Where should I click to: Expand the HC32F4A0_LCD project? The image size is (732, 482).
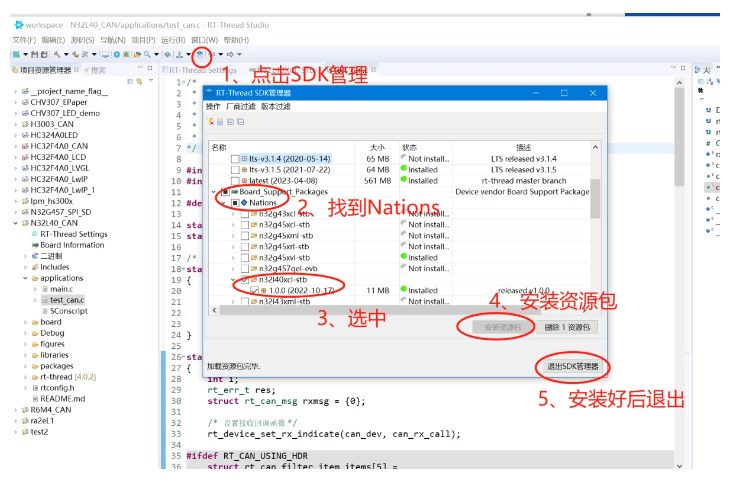[x=15, y=157]
